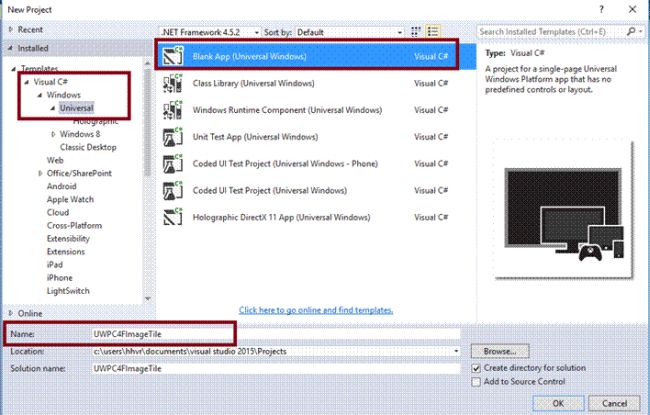Select the Universal tree item
Viewport: 650px width, 415px height.
click(x=77, y=108)
